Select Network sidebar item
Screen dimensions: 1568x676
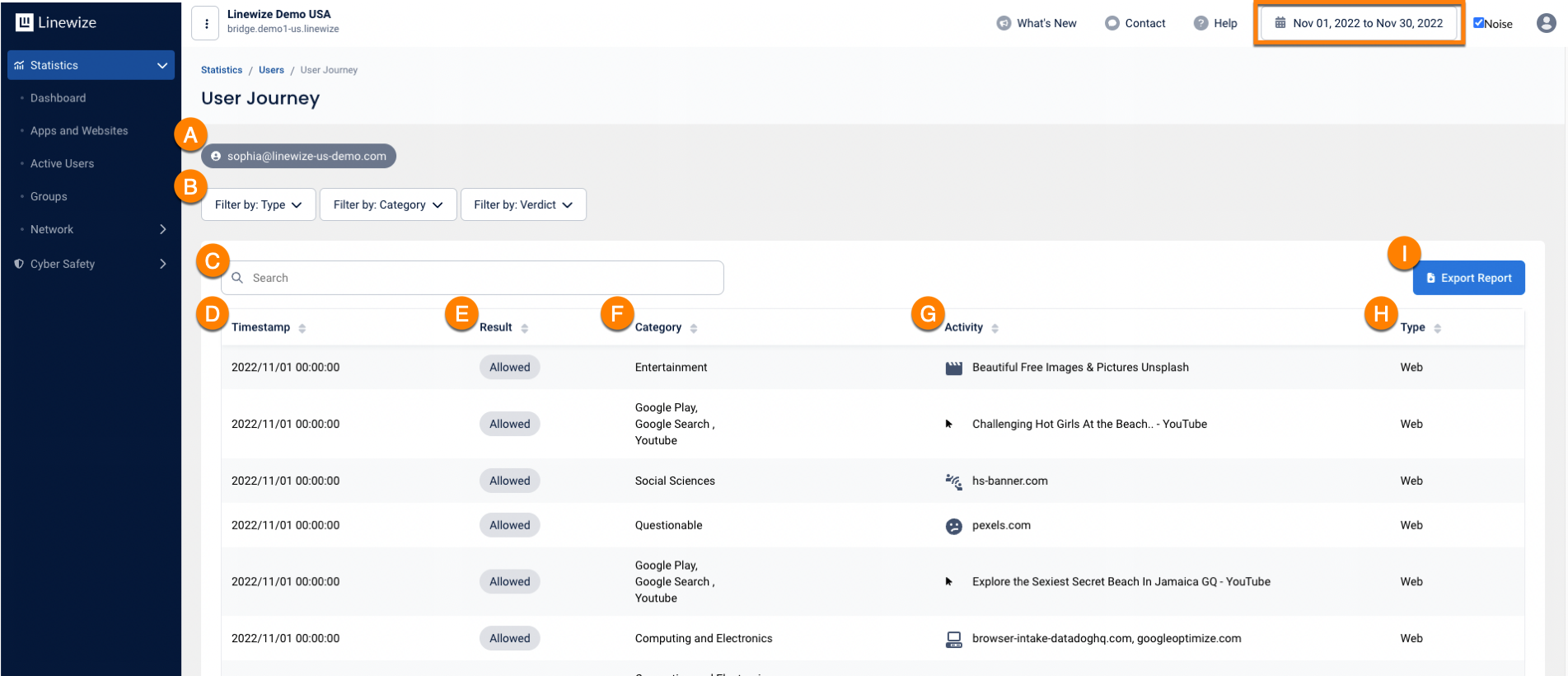52,229
